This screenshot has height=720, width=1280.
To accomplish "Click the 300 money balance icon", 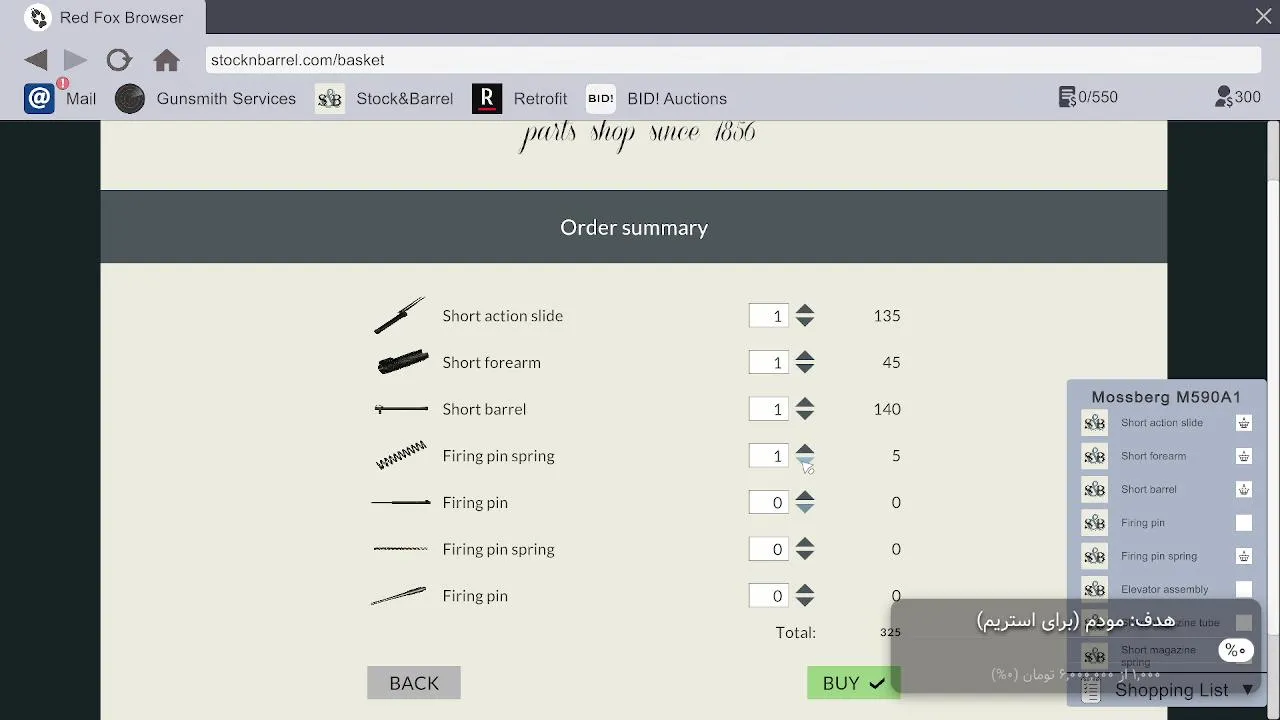I will click(x=1223, y=97).
